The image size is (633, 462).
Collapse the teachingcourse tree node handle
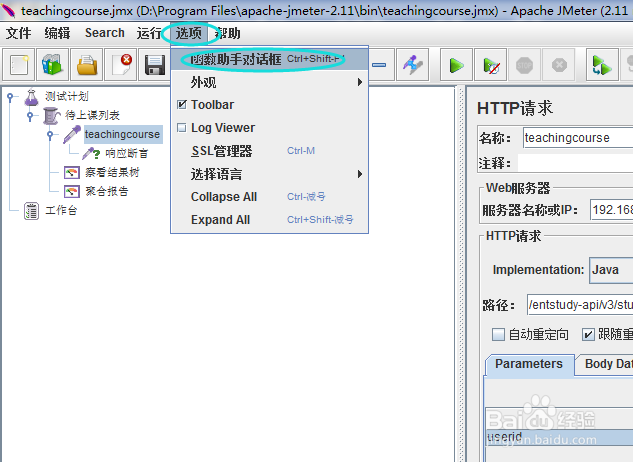click(50, 135)
